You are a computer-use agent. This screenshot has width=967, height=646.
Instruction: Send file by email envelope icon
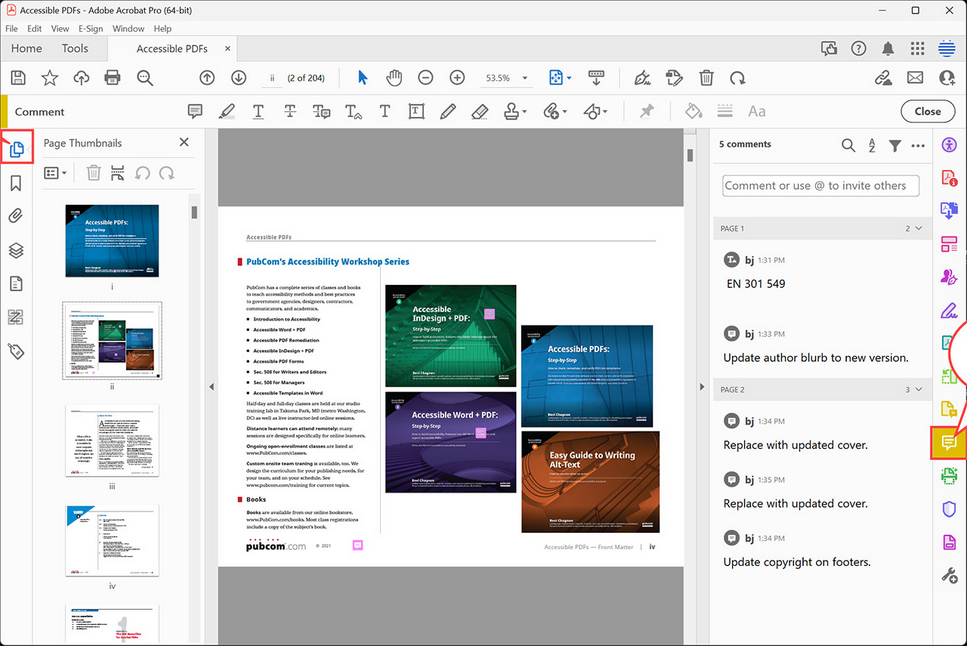(915, 78)
